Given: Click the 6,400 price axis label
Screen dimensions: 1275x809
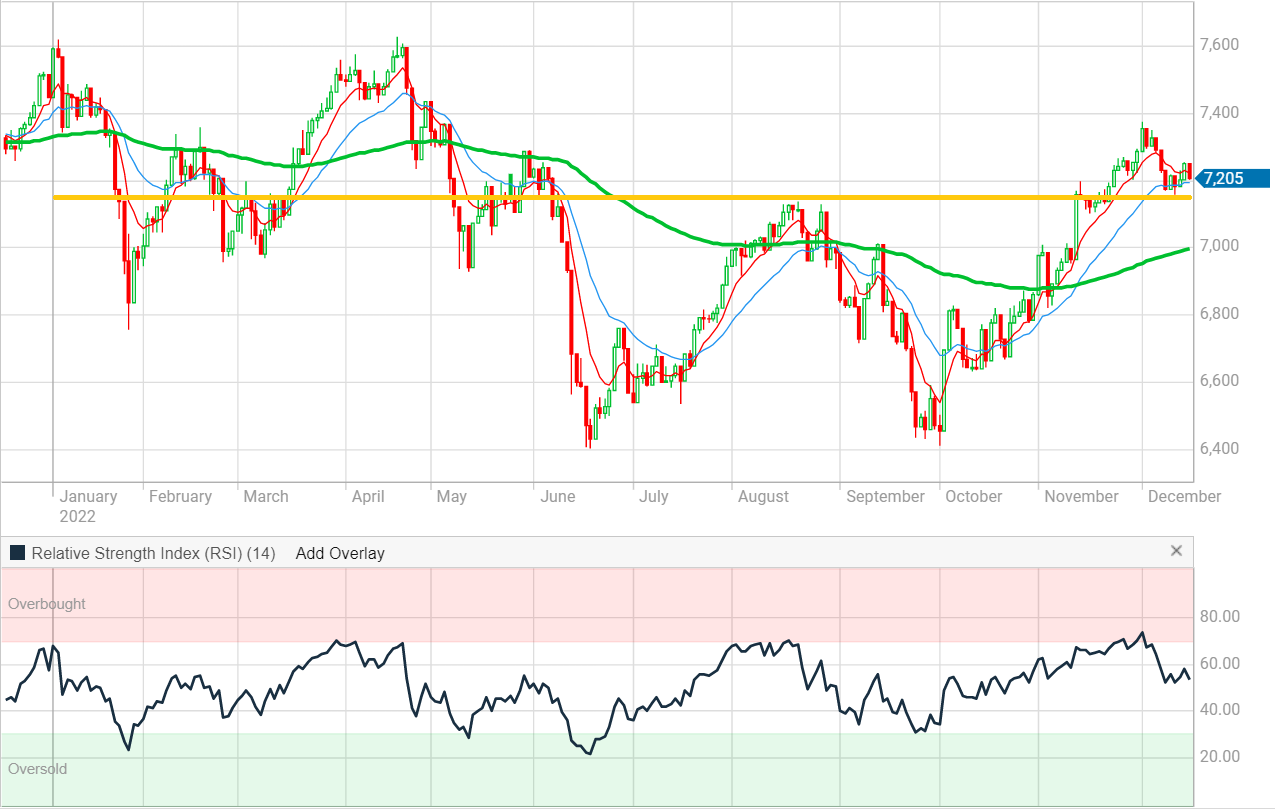Looking at the screenshot, I should pyautogui.click(x=1219, y=448).
